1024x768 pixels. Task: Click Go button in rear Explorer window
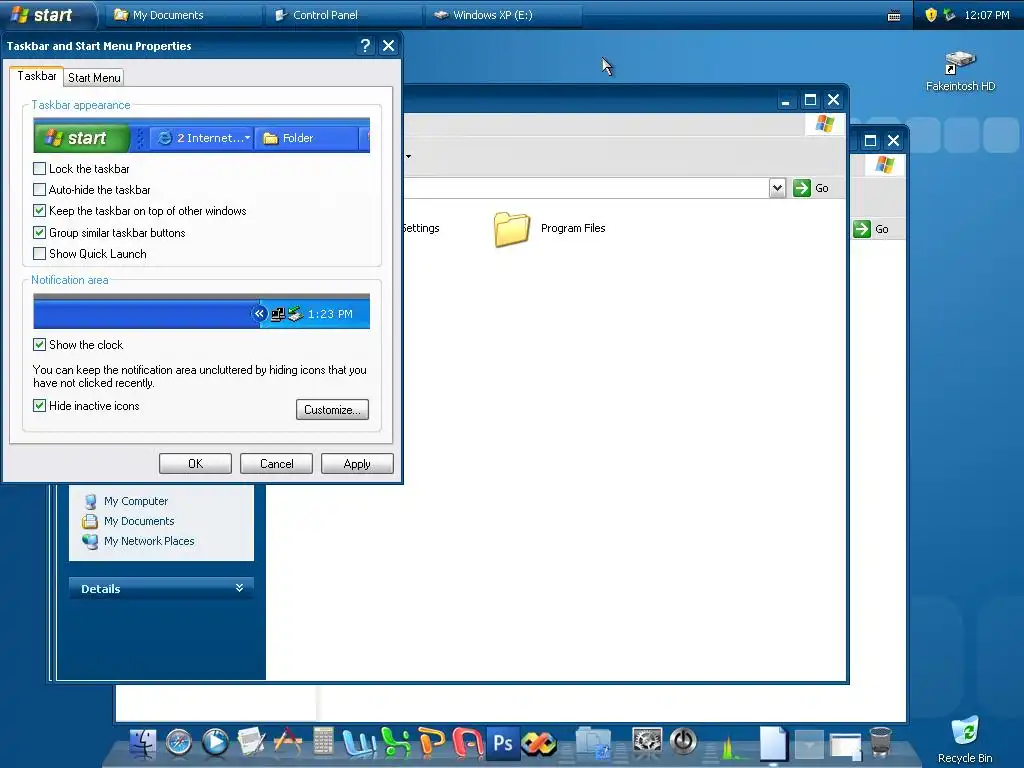871,229
